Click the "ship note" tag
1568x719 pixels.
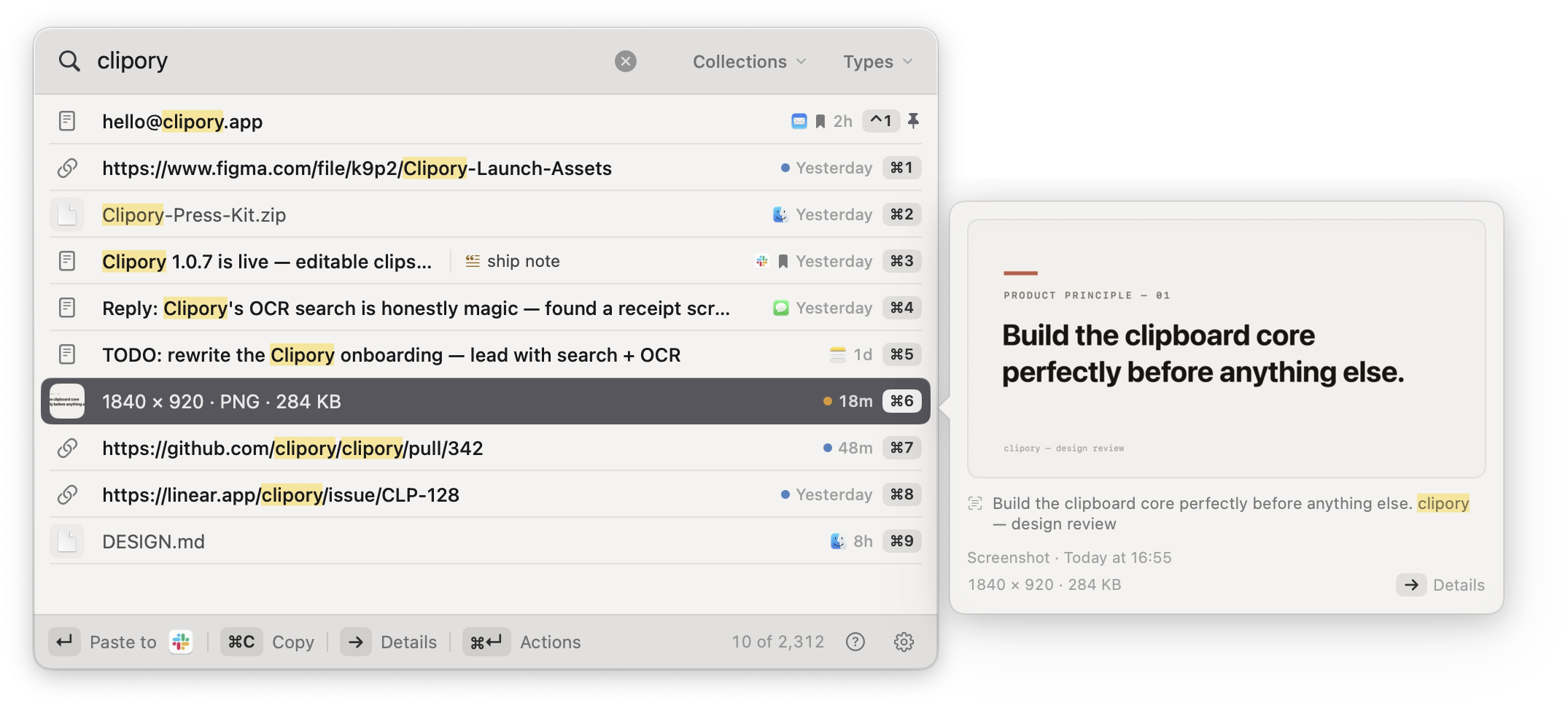coord(513,261)
